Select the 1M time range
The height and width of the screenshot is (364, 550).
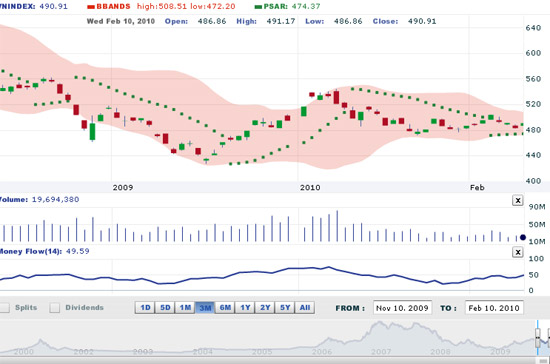point(185,308)
